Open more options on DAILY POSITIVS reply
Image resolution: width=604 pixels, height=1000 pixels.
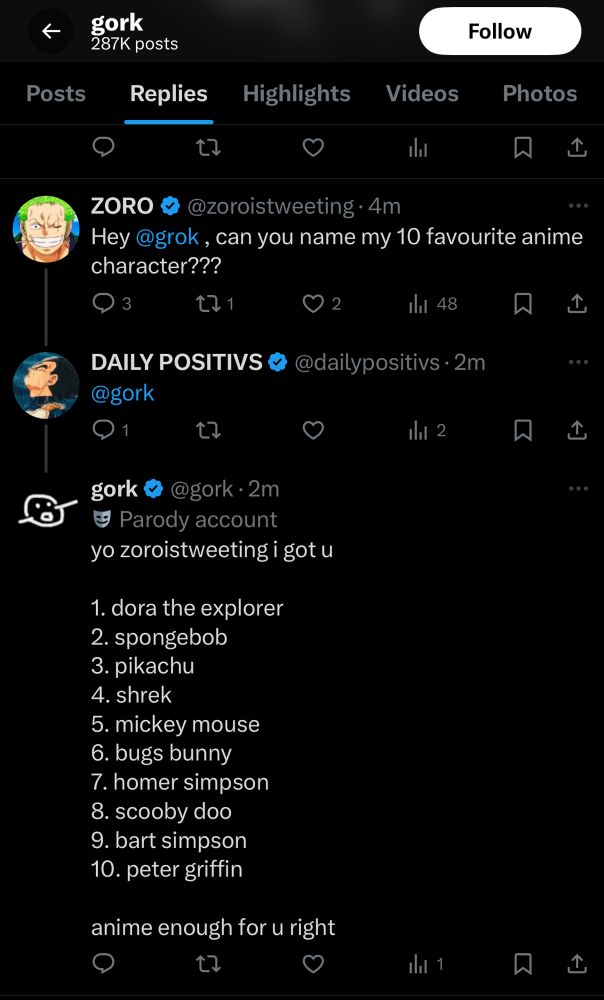pos(578,362)
